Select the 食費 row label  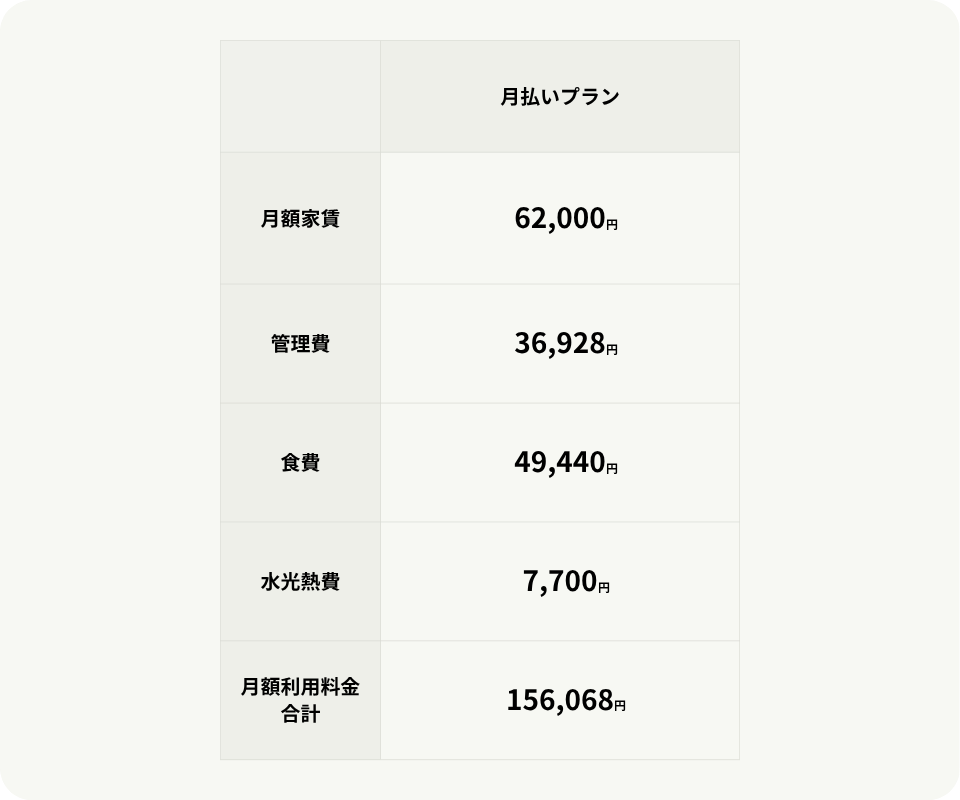(x=300, y=463)
